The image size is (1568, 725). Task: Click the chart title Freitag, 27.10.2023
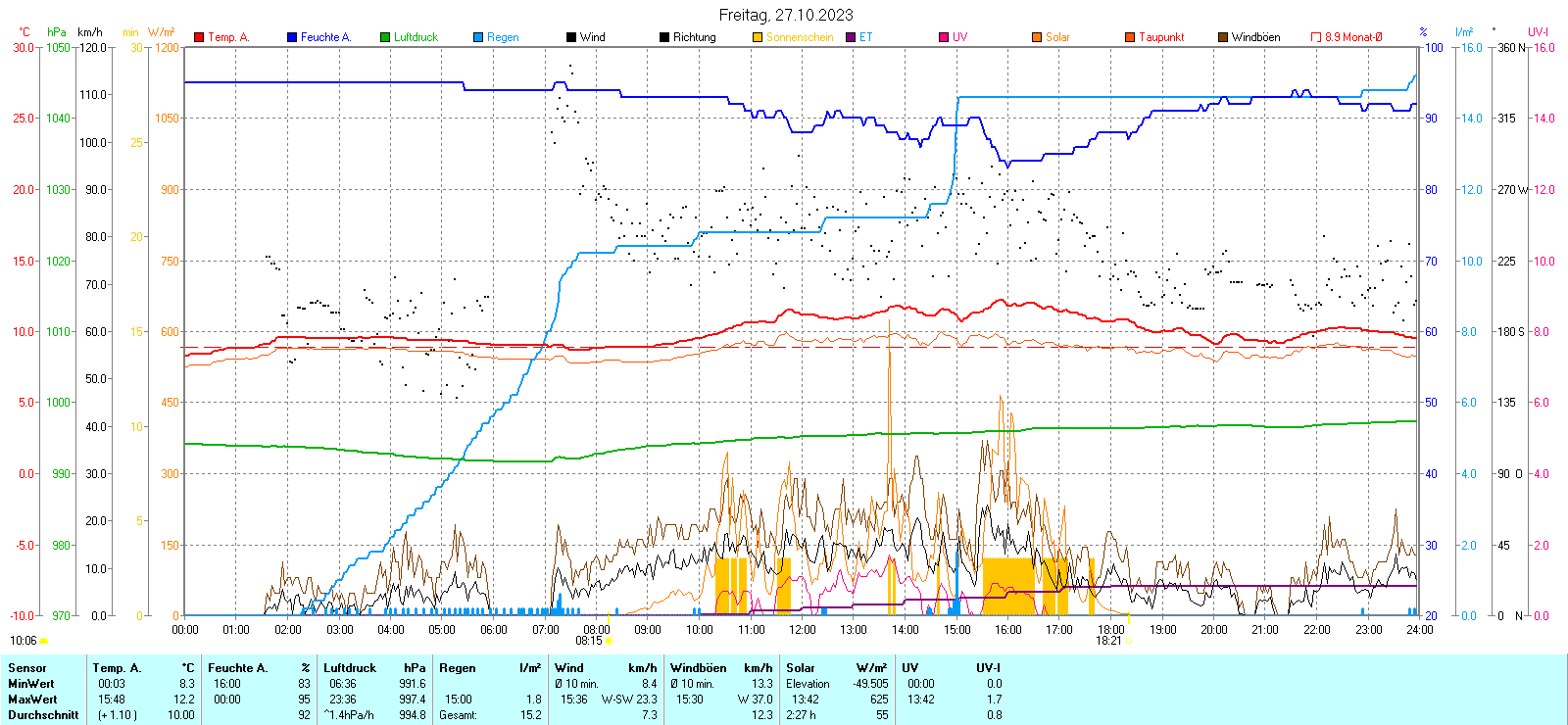[785, 15]
